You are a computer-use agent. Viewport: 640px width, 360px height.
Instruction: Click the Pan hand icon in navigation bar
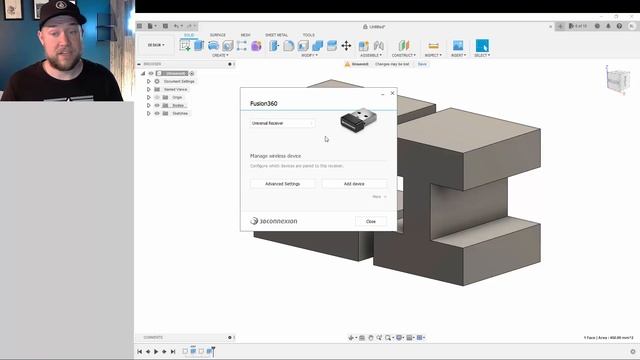coord(371,338)
